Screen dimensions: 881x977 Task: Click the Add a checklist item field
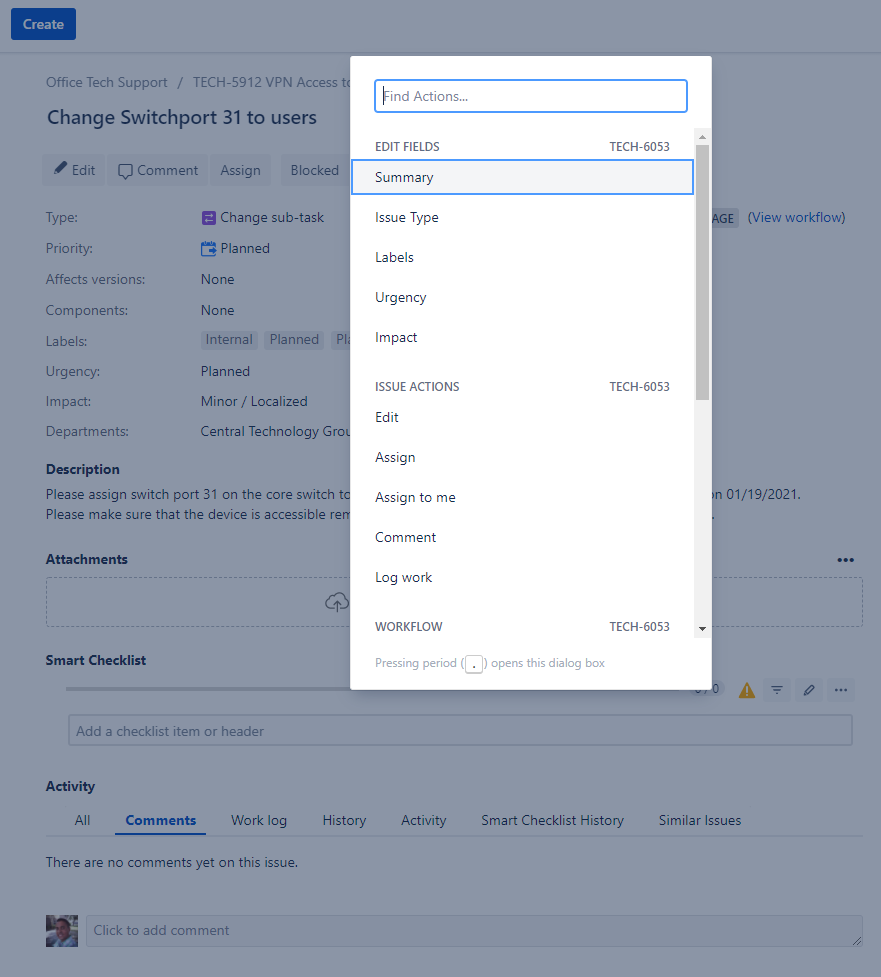[x=460, y=731]
